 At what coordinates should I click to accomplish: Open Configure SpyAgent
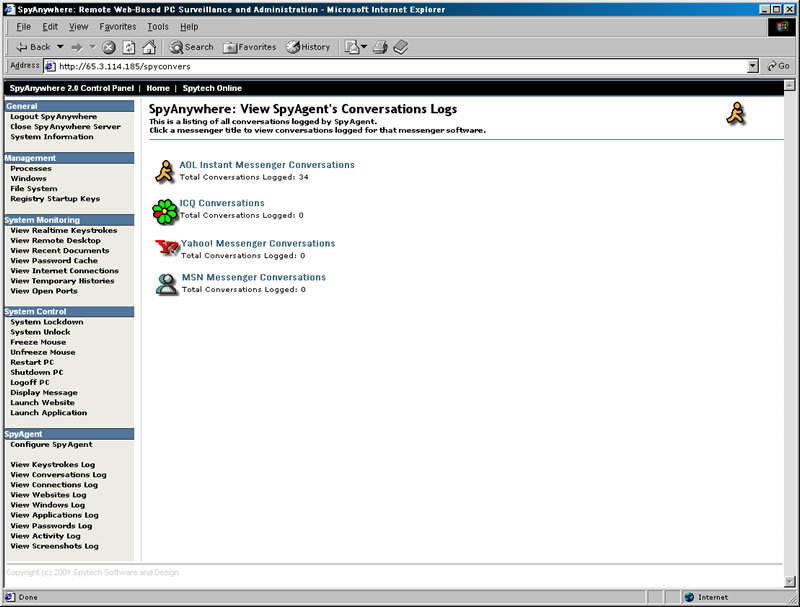click(x=51, y=445)
